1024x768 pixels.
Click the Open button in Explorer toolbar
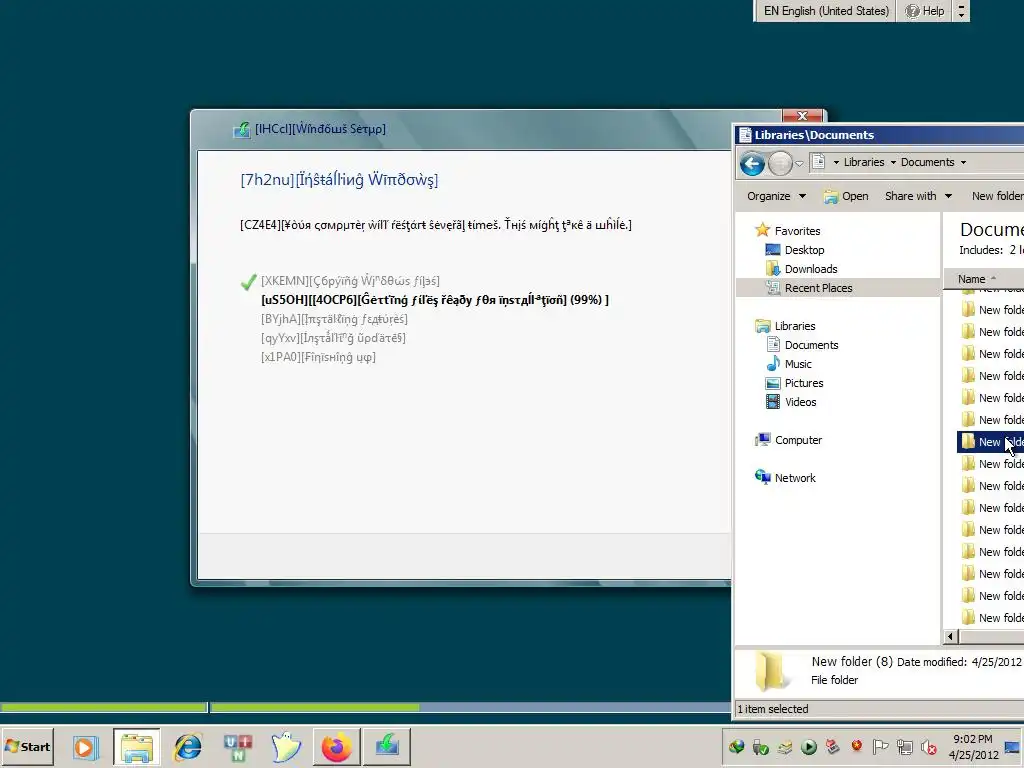(846, 196)
